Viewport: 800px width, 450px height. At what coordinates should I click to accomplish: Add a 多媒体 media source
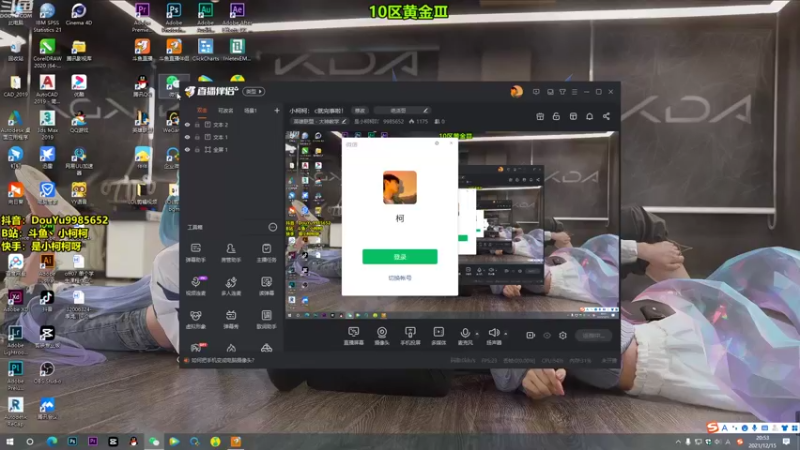click(x=439, y=336)
